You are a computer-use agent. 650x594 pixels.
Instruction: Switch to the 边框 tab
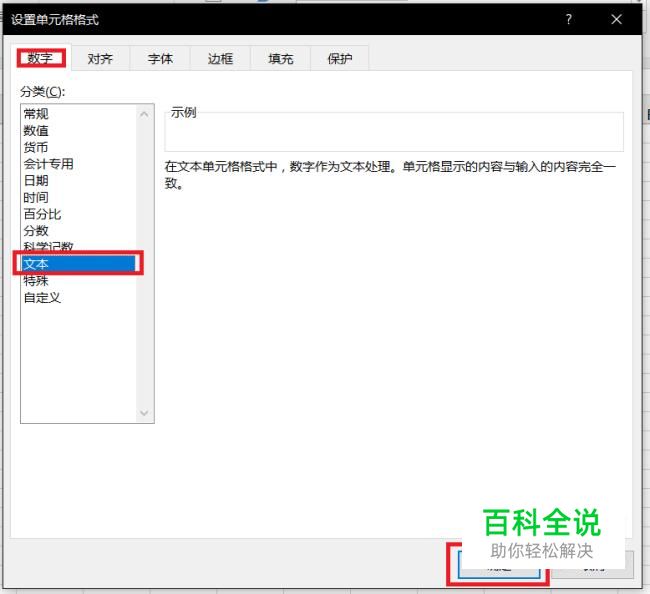(220, 59)
